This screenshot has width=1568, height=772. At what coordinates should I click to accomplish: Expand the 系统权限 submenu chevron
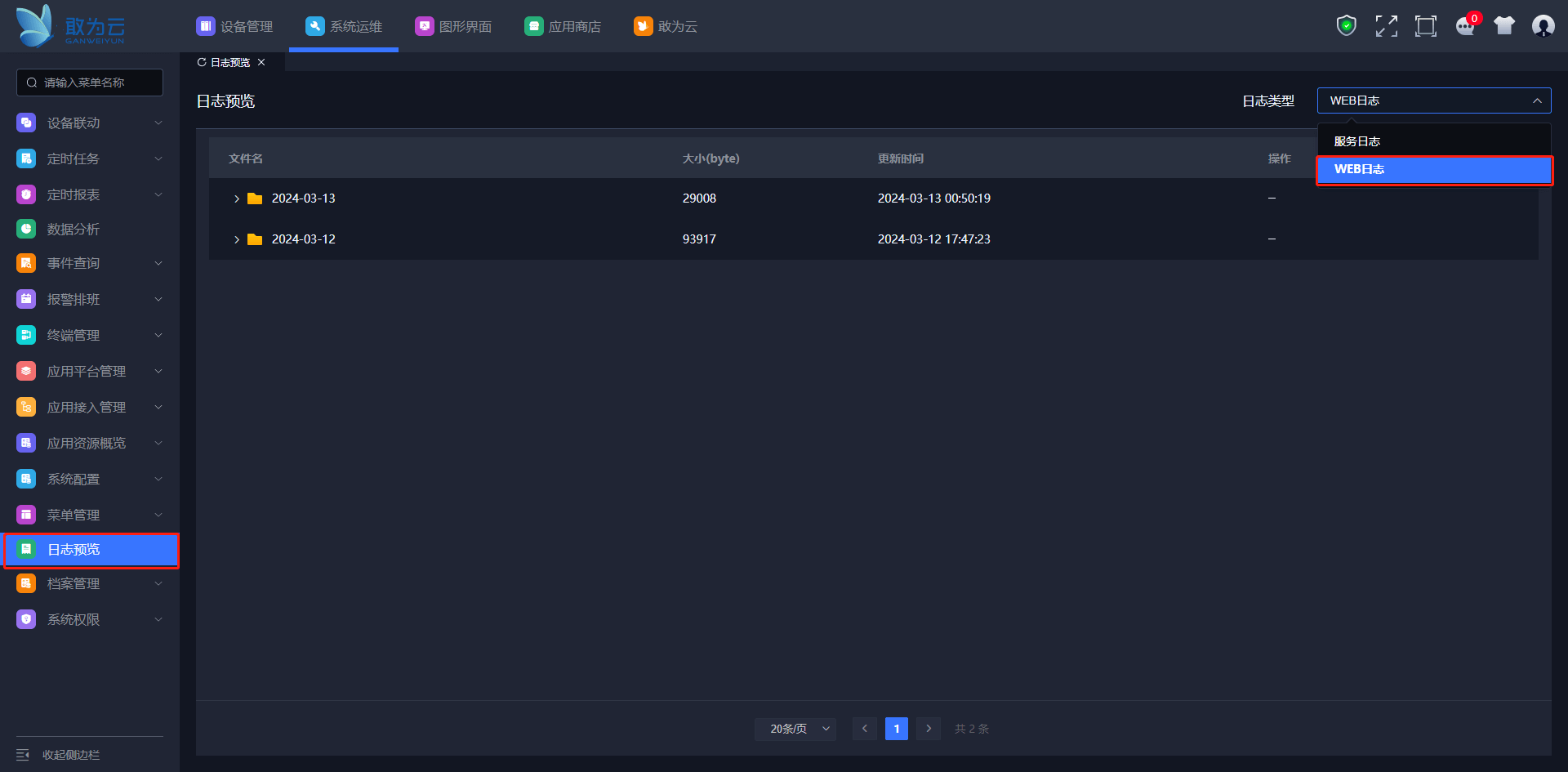point(158,619)
